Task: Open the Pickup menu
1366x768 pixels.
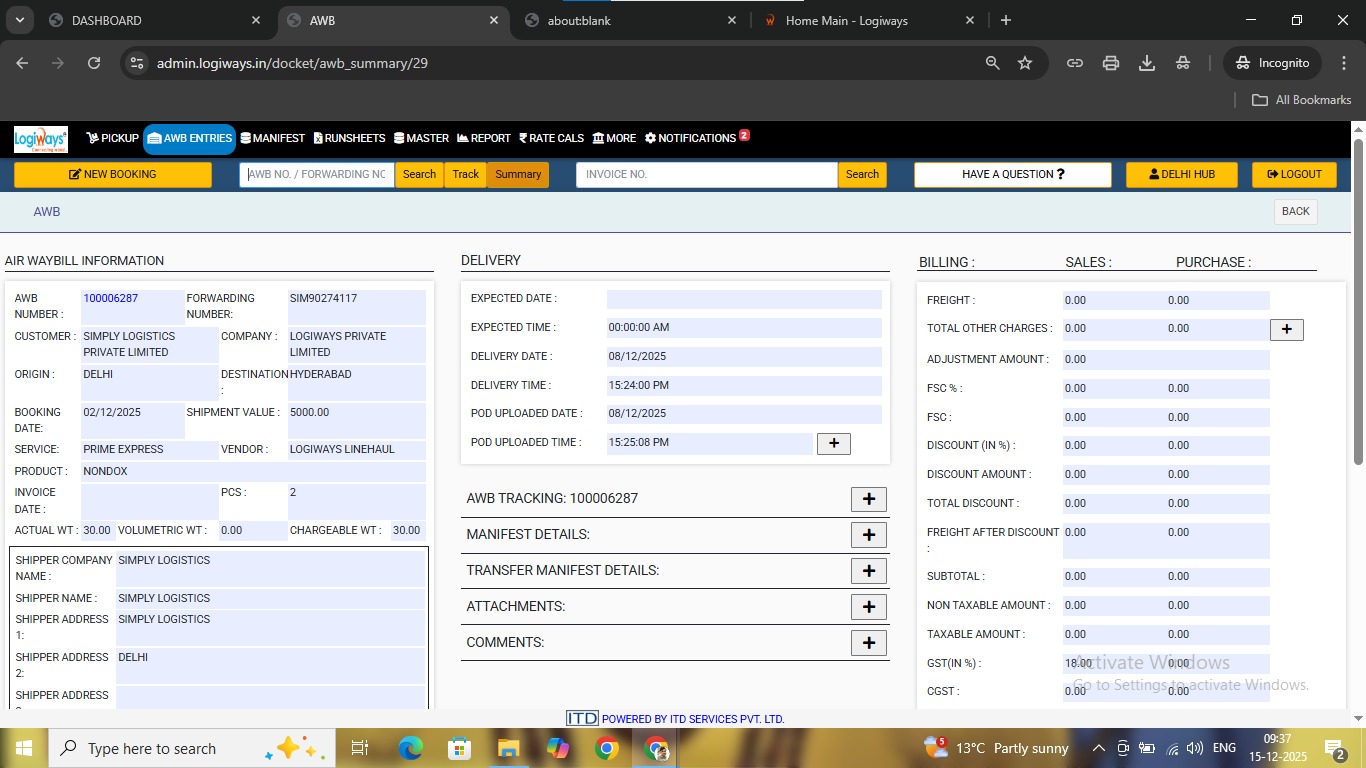Action: pos(112,138)
